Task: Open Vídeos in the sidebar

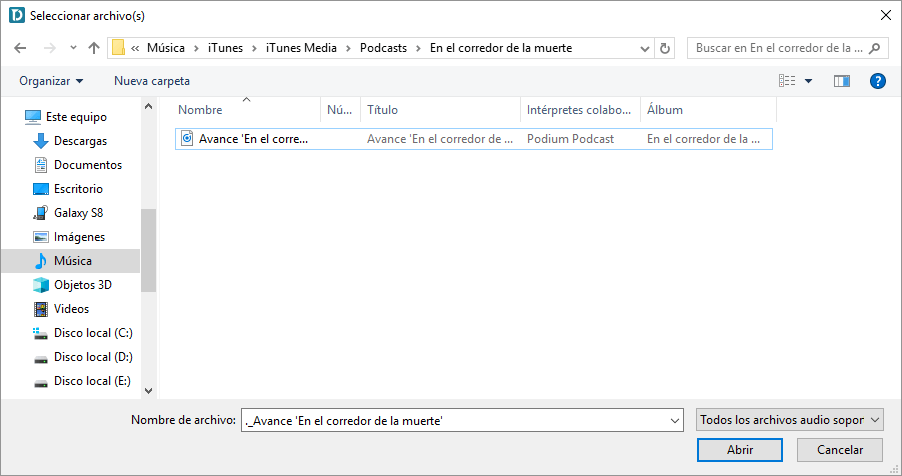Action: [x=71, y=309]
